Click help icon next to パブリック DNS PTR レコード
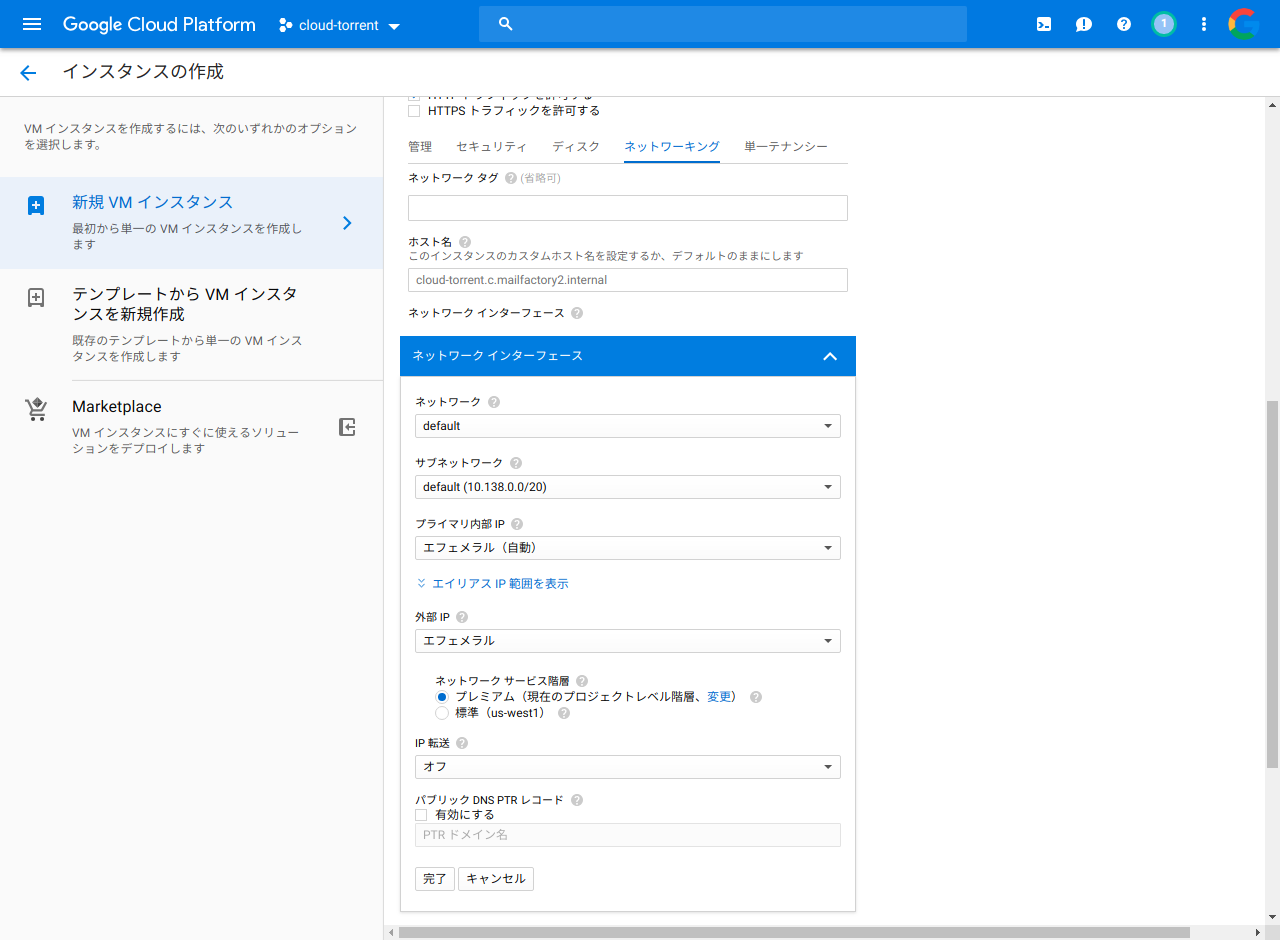This screenshot has width=1280, height=940. [x=577, y=800]
